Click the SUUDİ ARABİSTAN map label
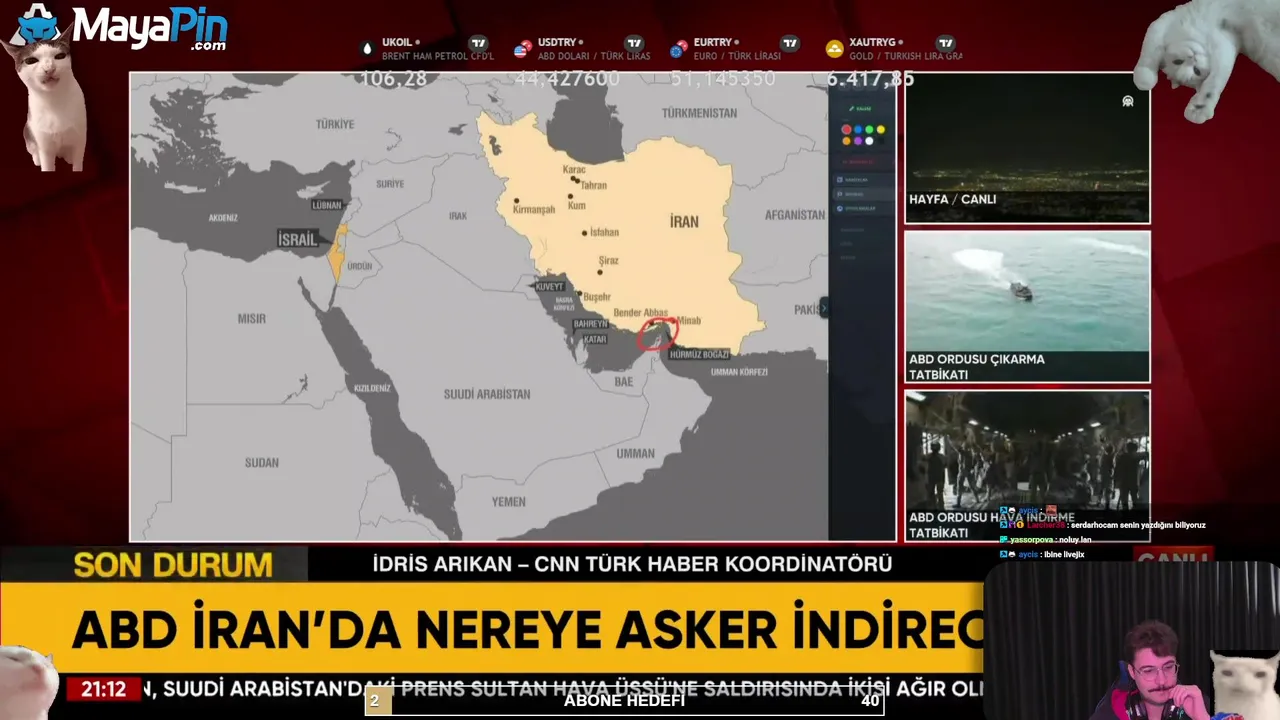 [487, 394]
